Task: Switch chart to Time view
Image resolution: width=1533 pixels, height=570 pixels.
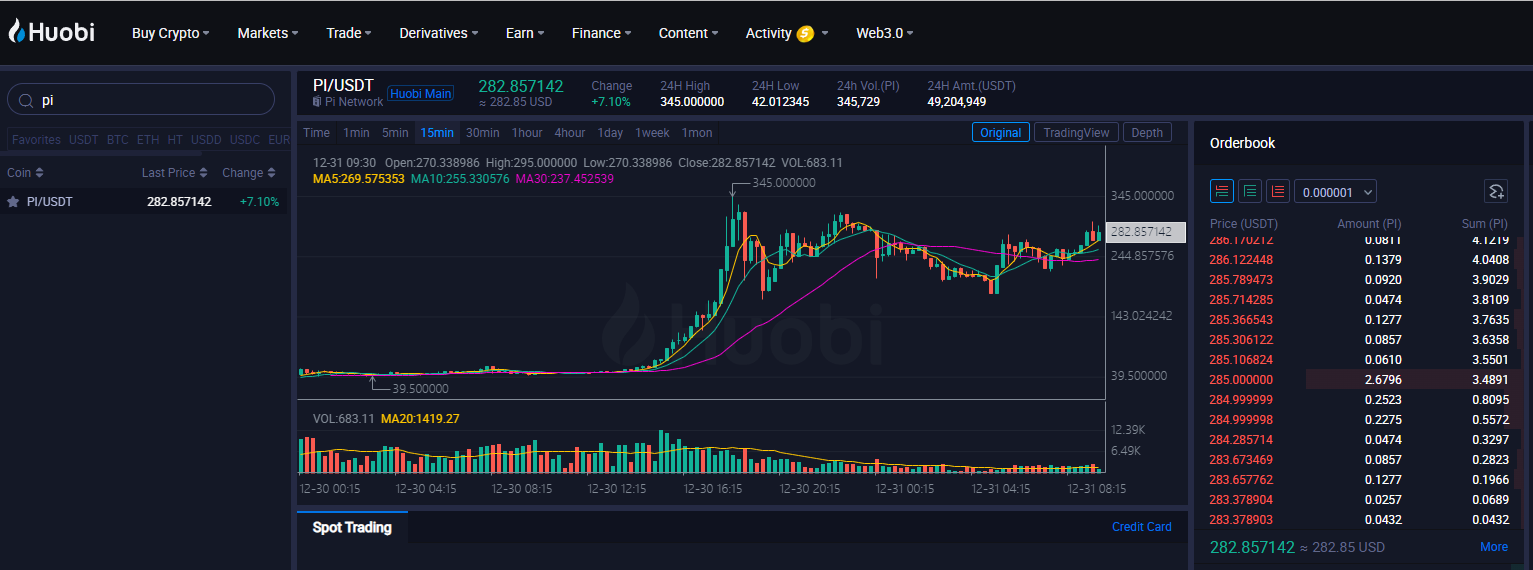Action: (x=316, y=133)
